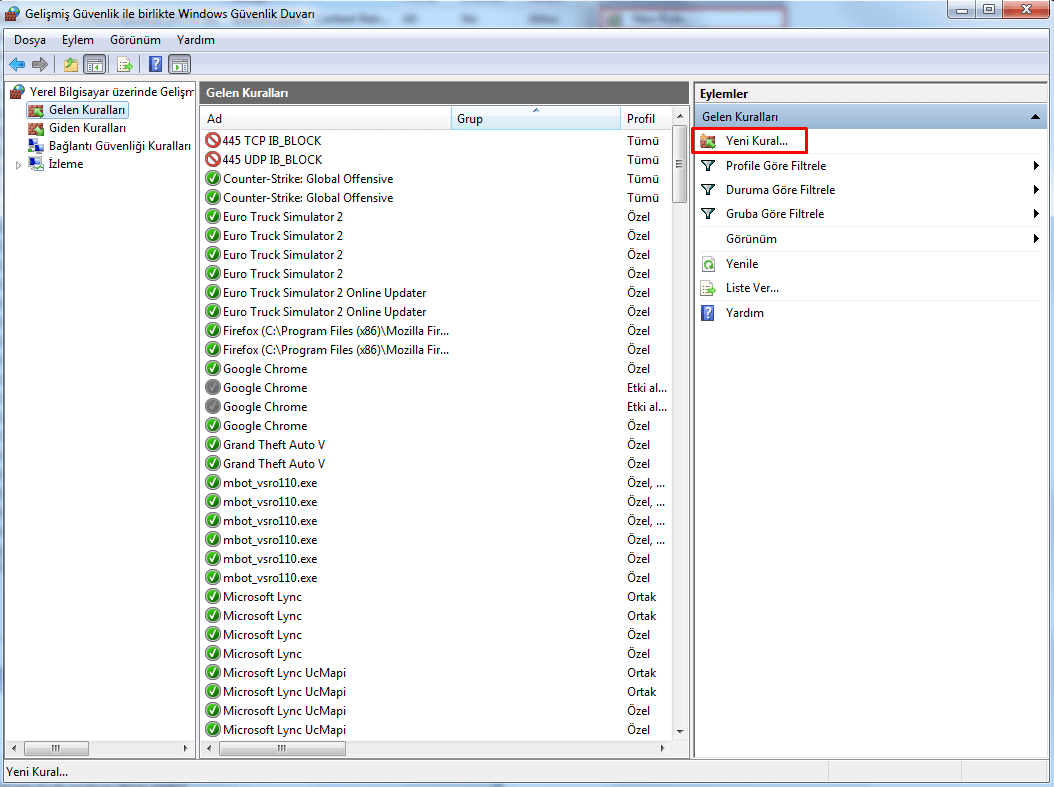Expand the İzleme tree node
This screenshot has width=1054, height=787.
18,165
